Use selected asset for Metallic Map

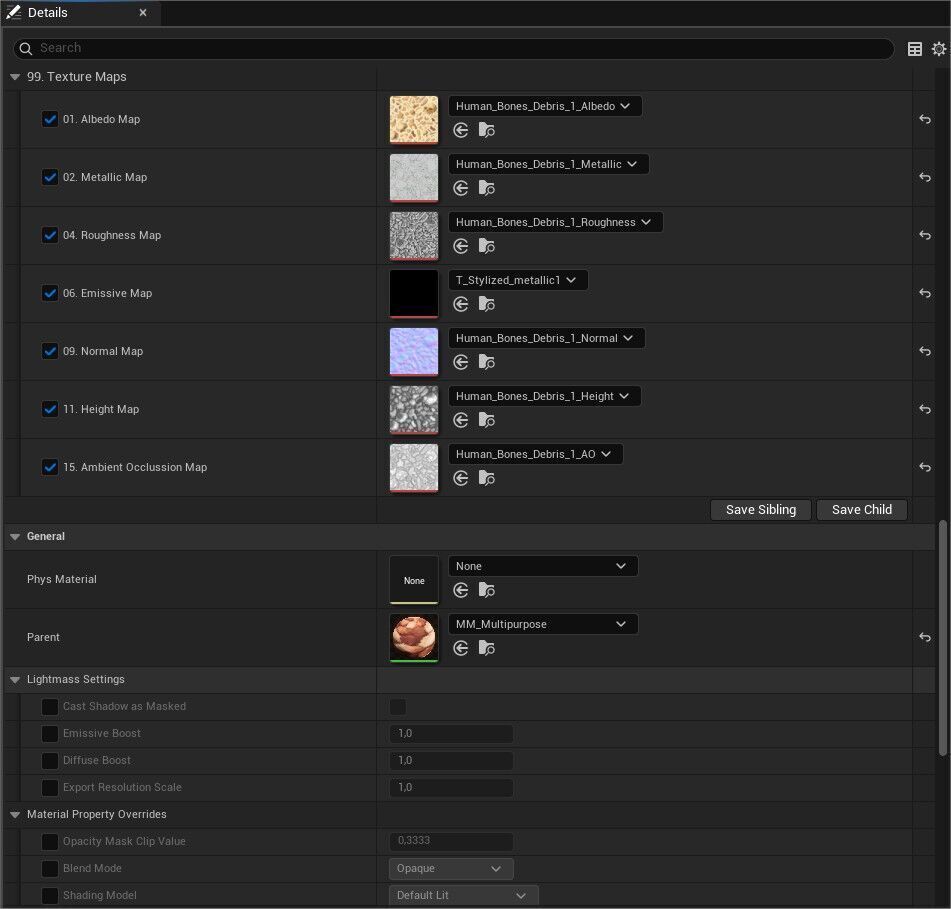point(461,188)
